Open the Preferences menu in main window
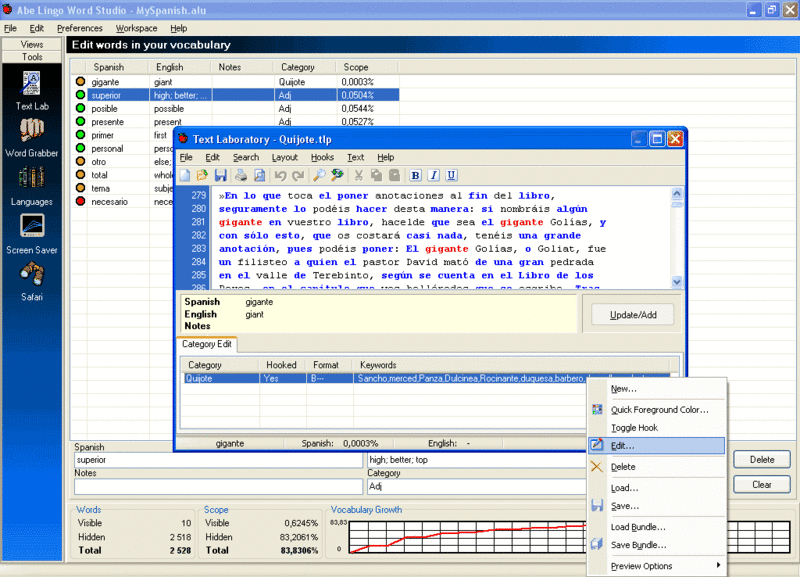 (80, 28)
